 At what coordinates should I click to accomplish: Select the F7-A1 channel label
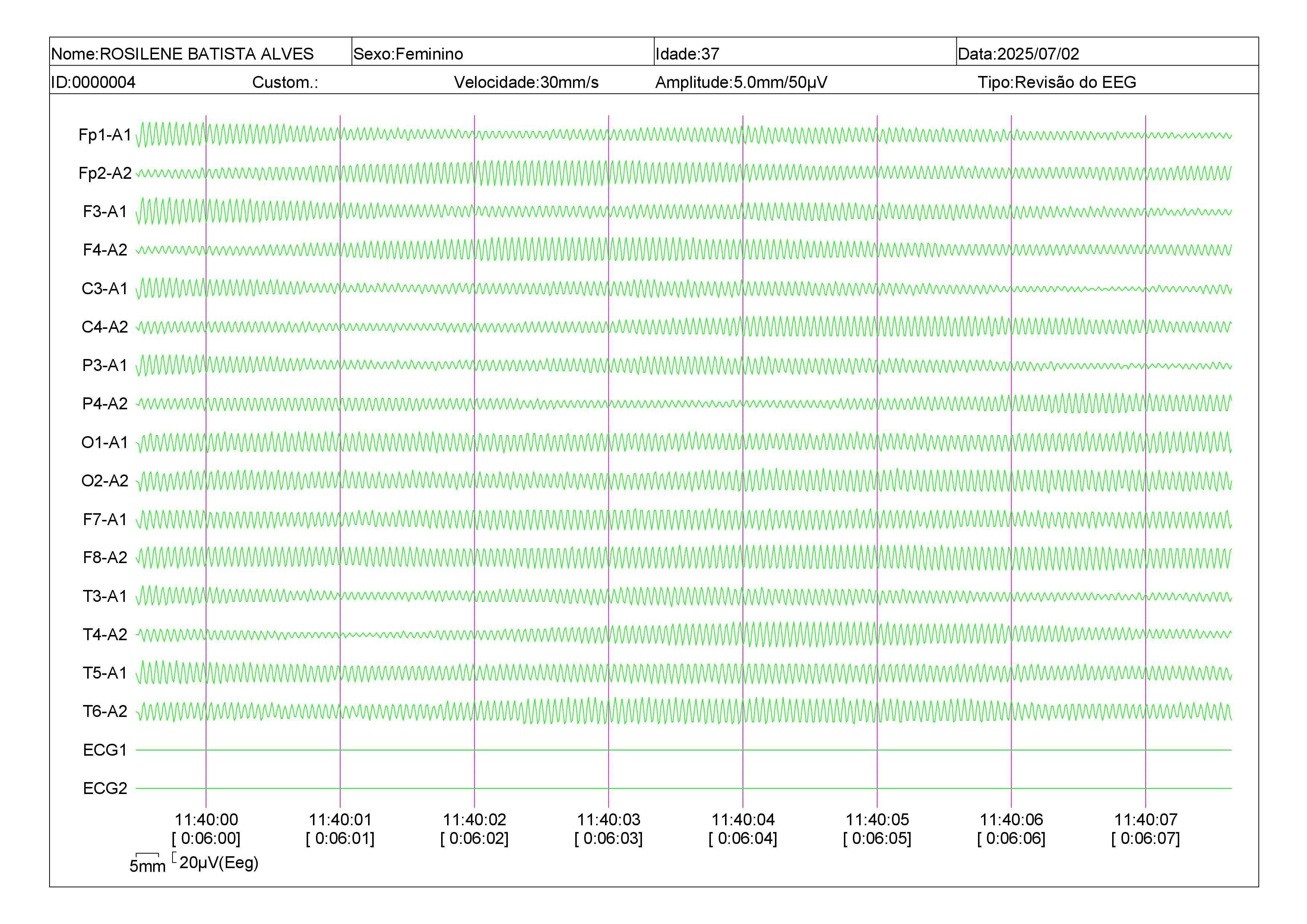105,519
